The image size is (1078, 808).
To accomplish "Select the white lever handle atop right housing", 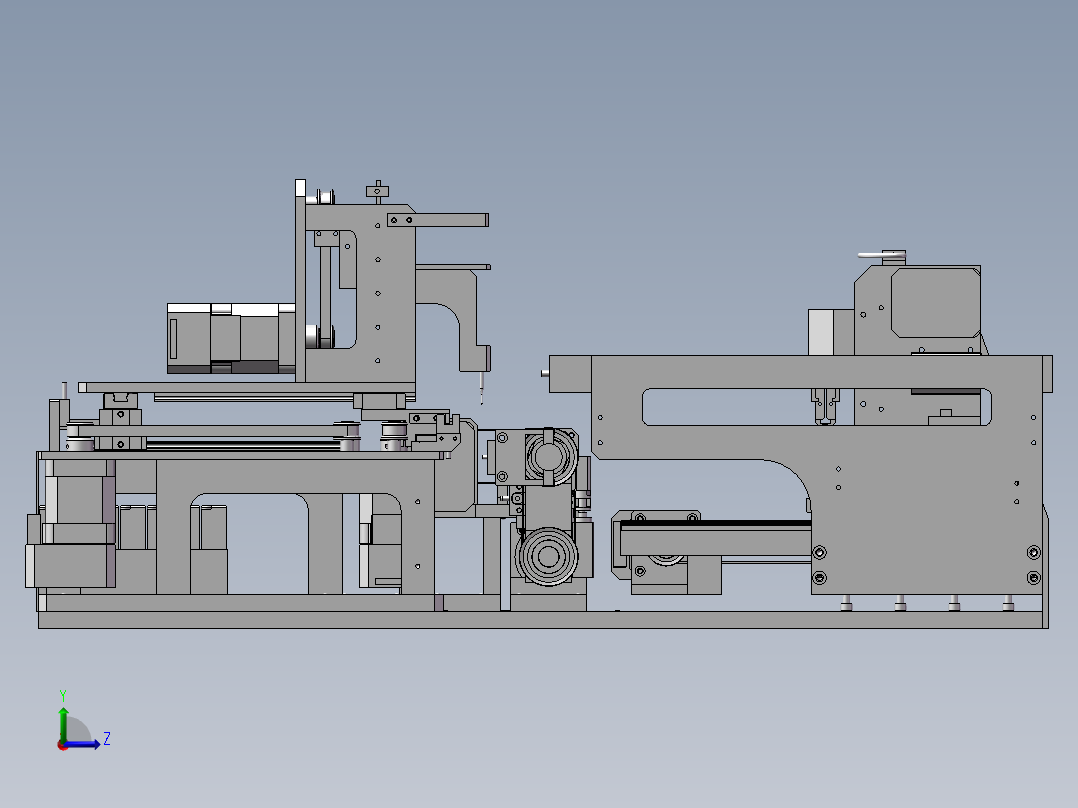I will [x=881, y=255].
